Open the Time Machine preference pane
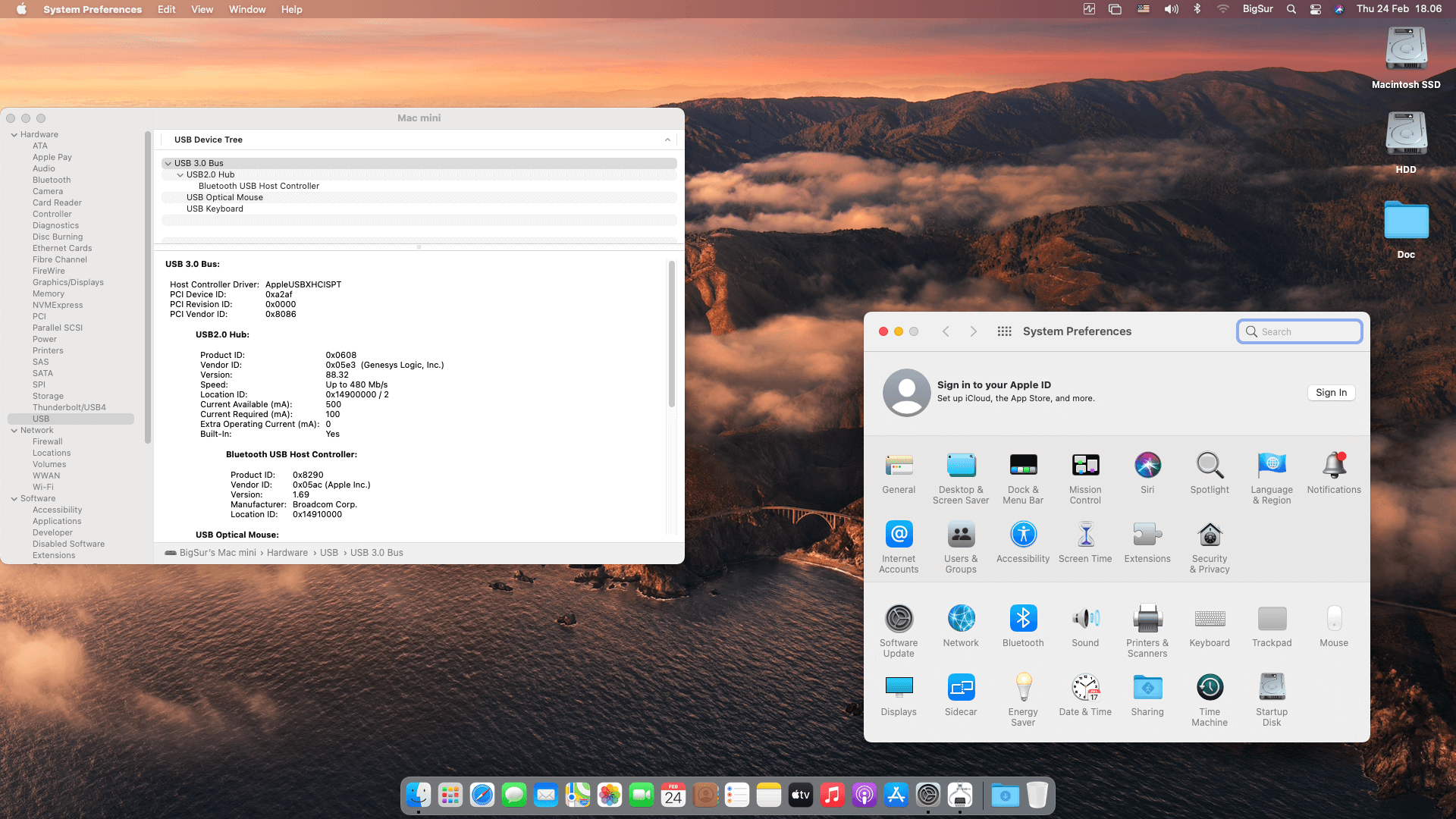Viewport: 1456px width, 819px height. coord(1210,688)
